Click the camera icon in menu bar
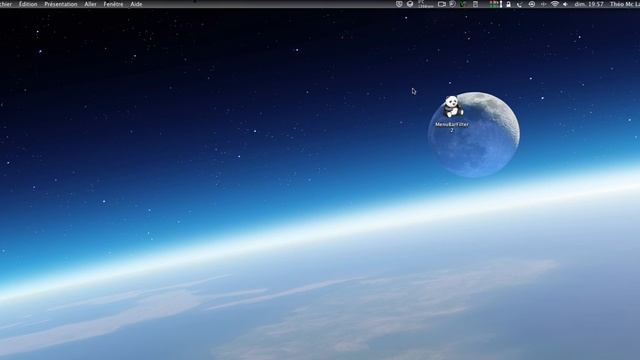640x360 pixels. [442, 4]
